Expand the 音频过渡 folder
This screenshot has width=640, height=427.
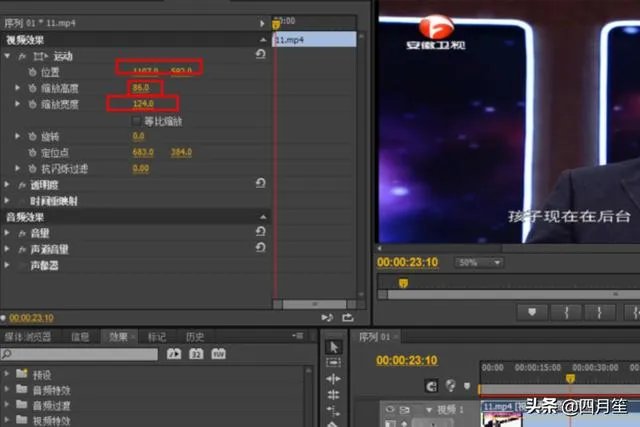(7, 404)
